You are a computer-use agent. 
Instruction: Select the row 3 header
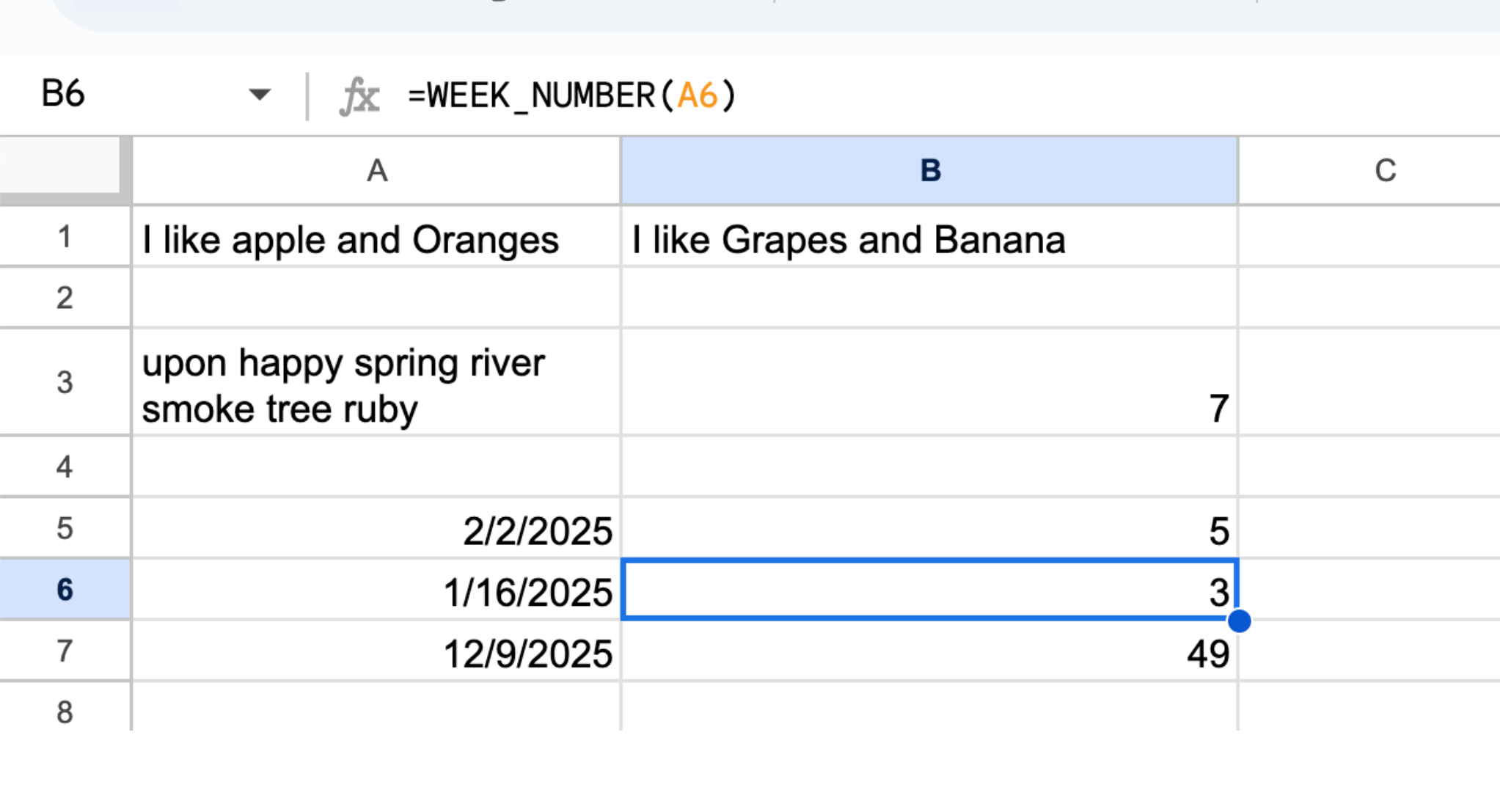coord(65,382)
